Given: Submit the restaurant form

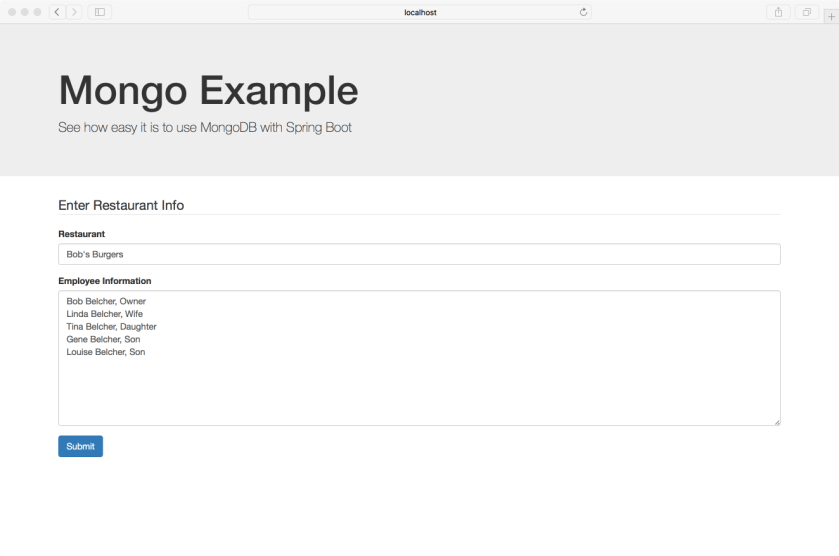Looking at the screenshot, I should tap(80, 446).
